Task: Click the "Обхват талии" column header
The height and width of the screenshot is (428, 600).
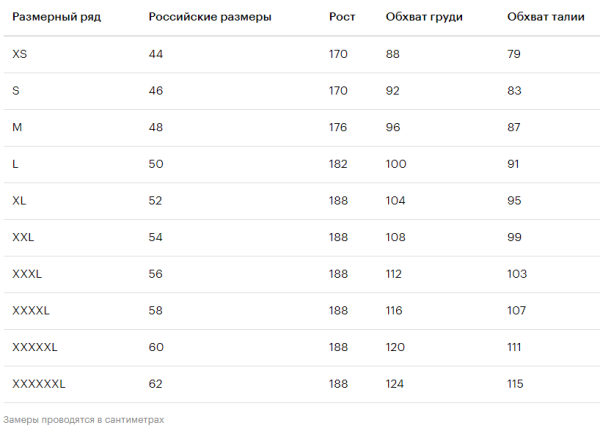Action: tap(545, 18)
